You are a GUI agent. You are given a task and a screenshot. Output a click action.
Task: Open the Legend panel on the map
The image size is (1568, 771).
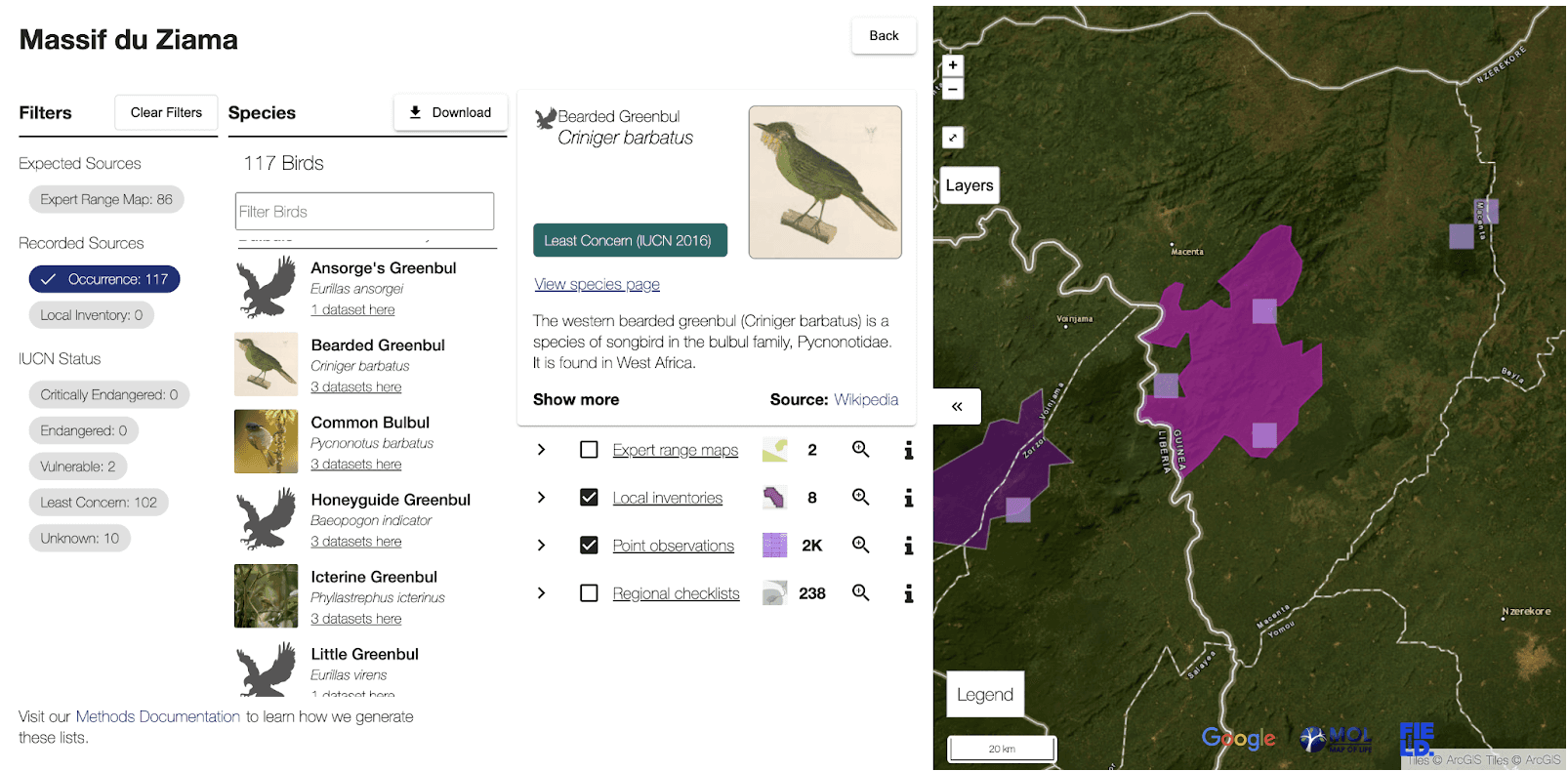click(x=985, y=695)
